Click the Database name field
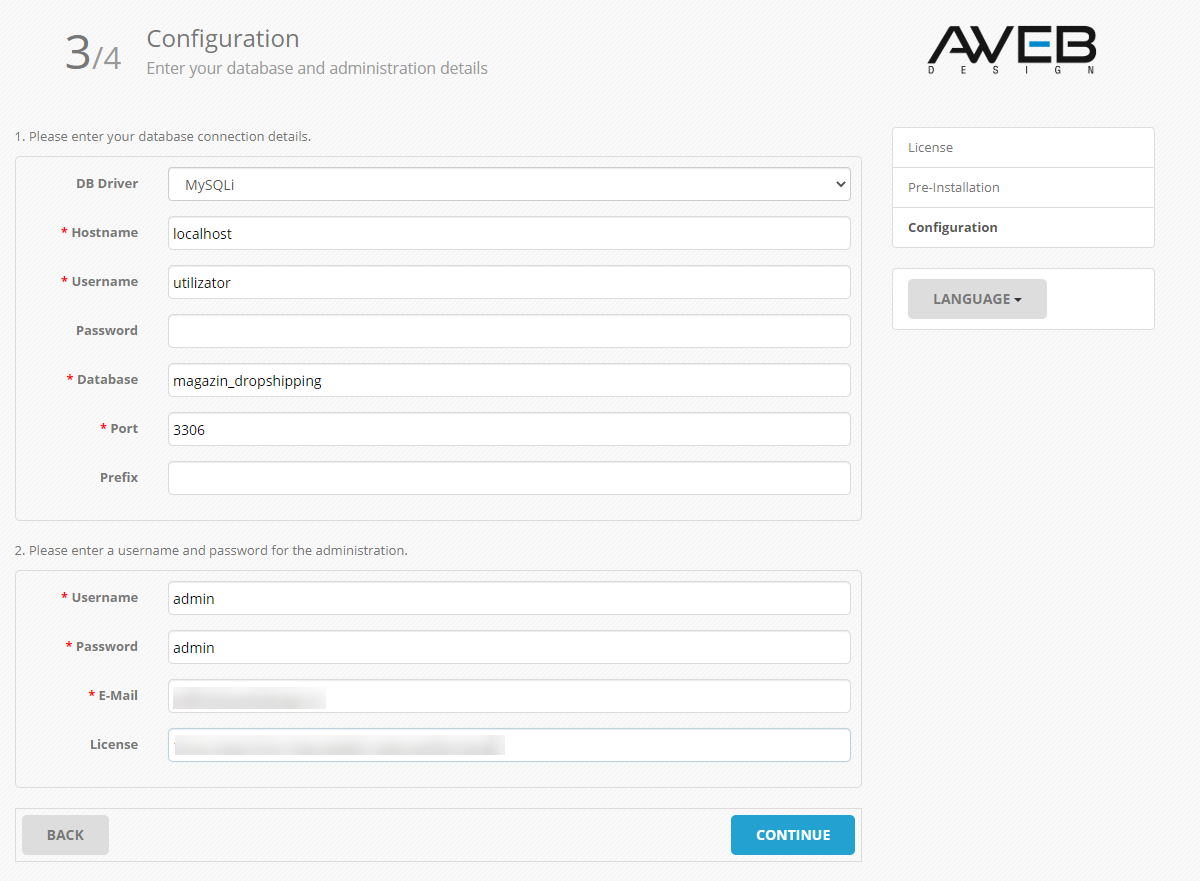Viewport: 1200px width, 881px height. (x=509, y=380)
